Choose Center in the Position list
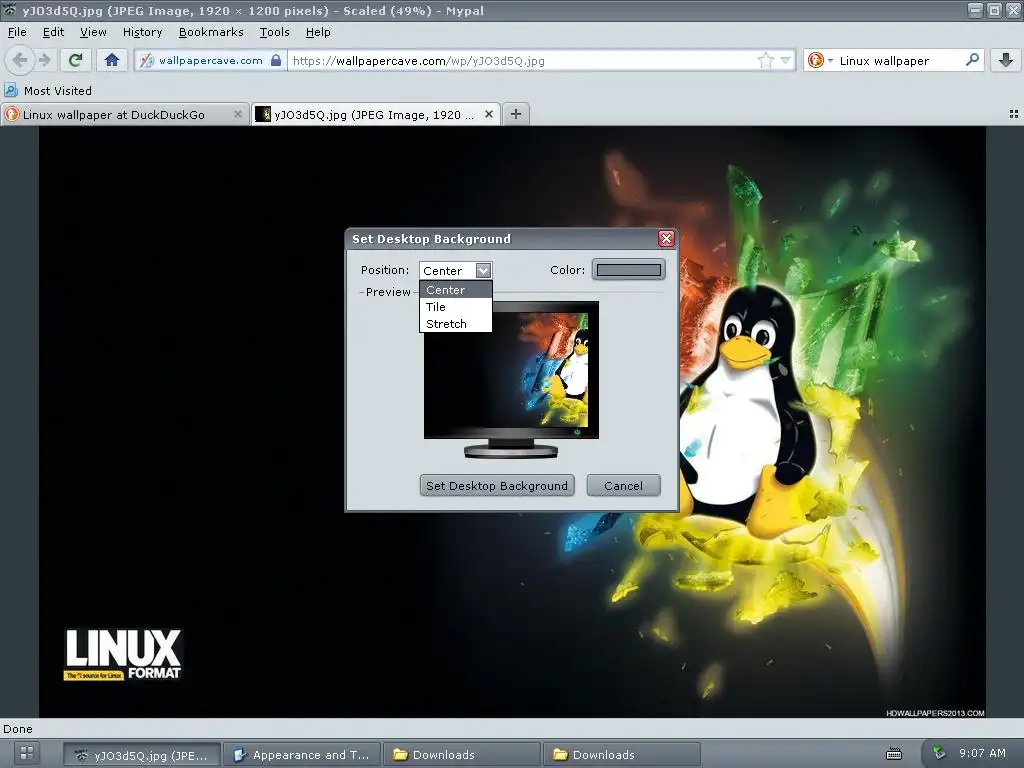 pyautogui.click(x=455, y=290)
